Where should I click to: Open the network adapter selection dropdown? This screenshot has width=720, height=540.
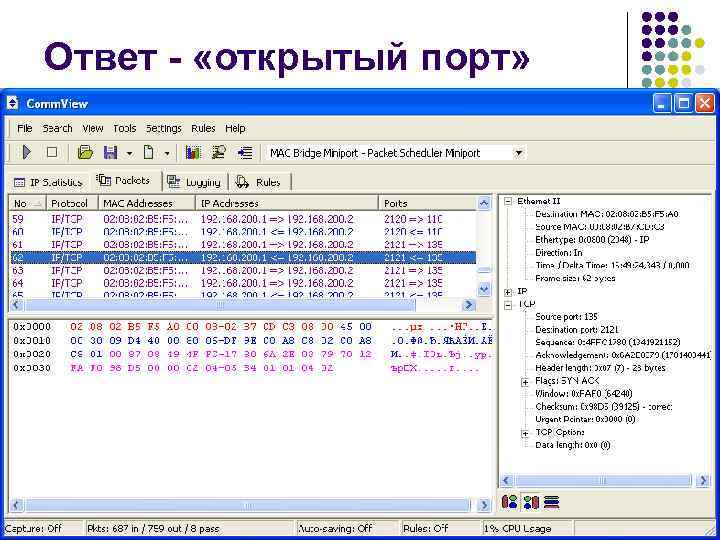[x=519, y=153]
